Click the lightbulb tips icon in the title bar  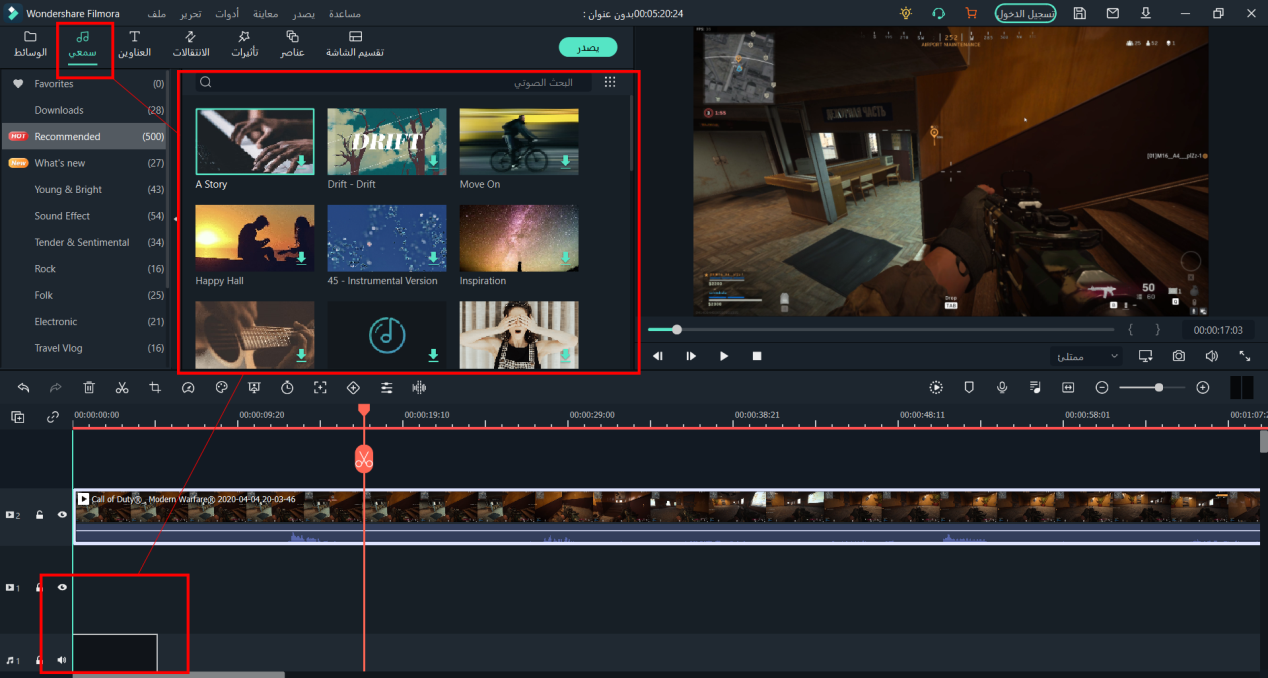point(906,14)
